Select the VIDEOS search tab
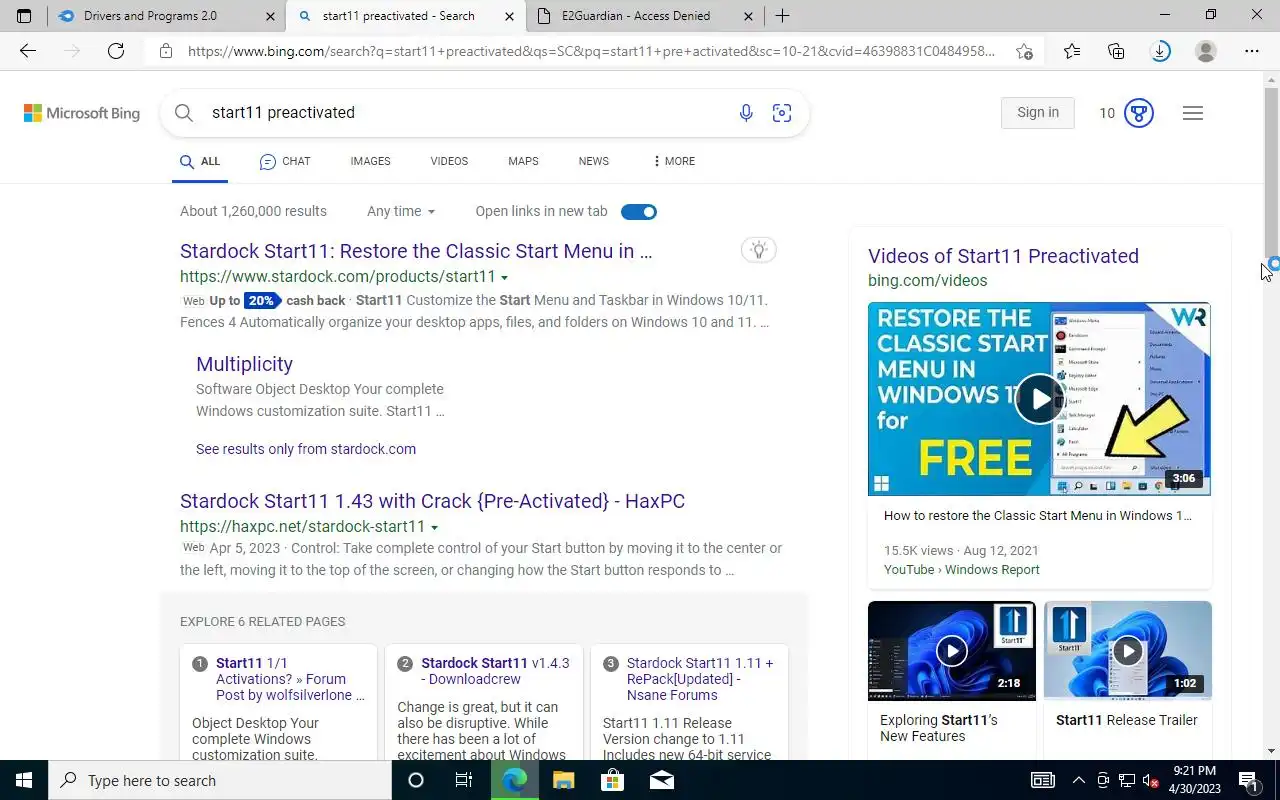The image size is (1280, 800). point(449,161)
